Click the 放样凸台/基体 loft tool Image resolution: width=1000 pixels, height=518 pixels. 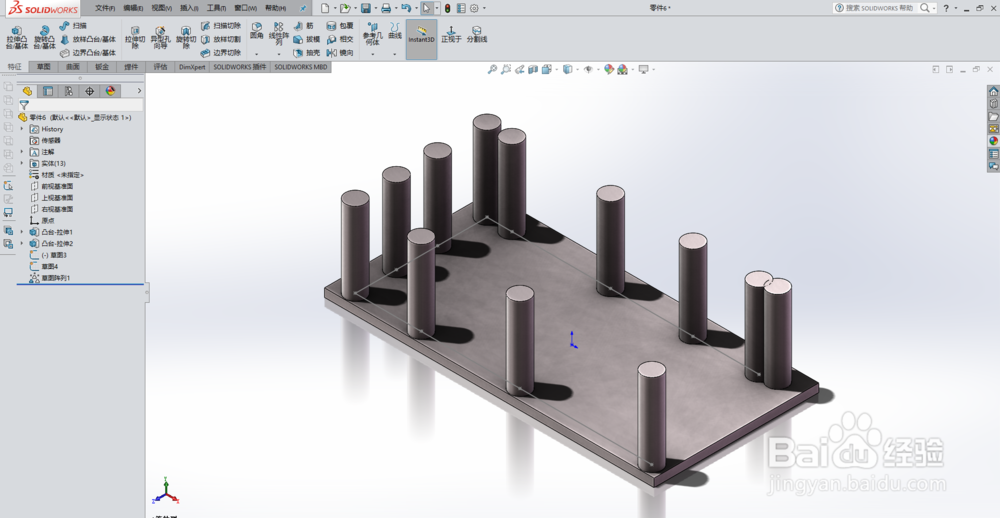88,39
